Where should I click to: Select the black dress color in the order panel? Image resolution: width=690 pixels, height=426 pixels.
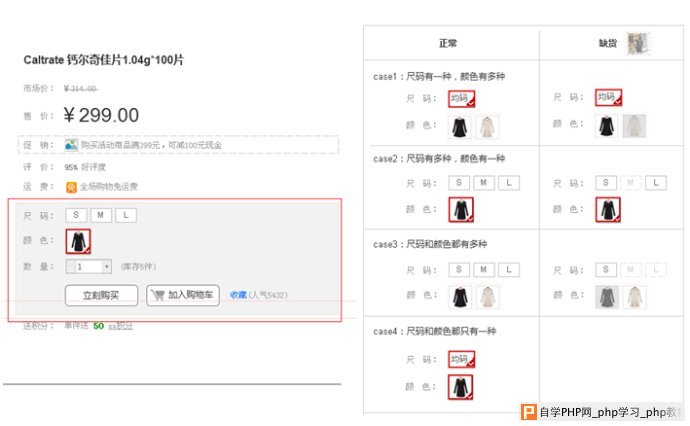click(78, 241)
